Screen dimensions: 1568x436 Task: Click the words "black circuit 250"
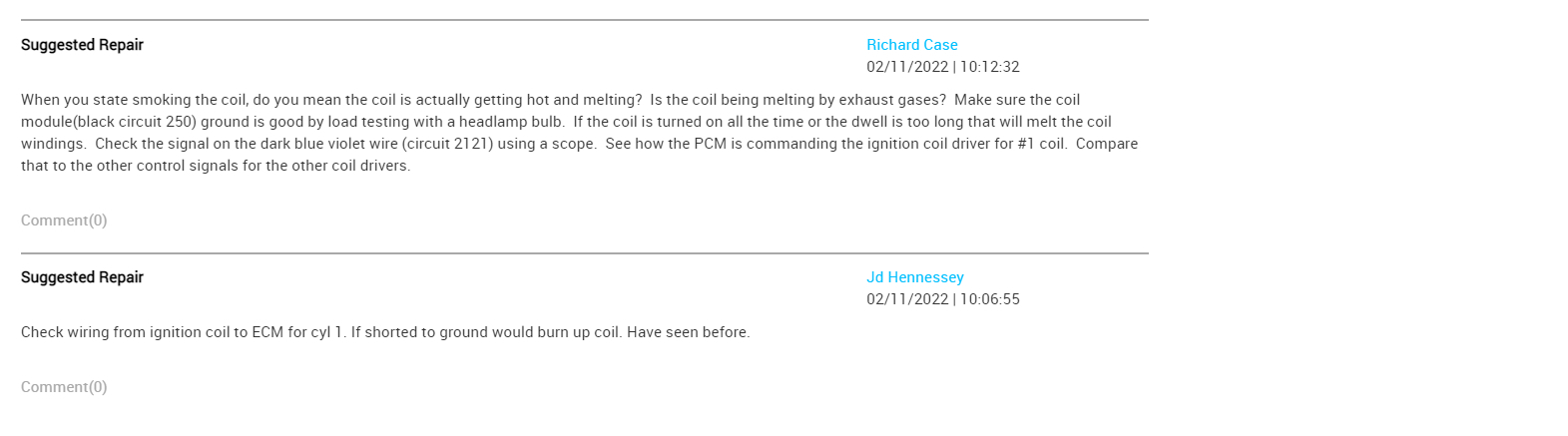134,122
